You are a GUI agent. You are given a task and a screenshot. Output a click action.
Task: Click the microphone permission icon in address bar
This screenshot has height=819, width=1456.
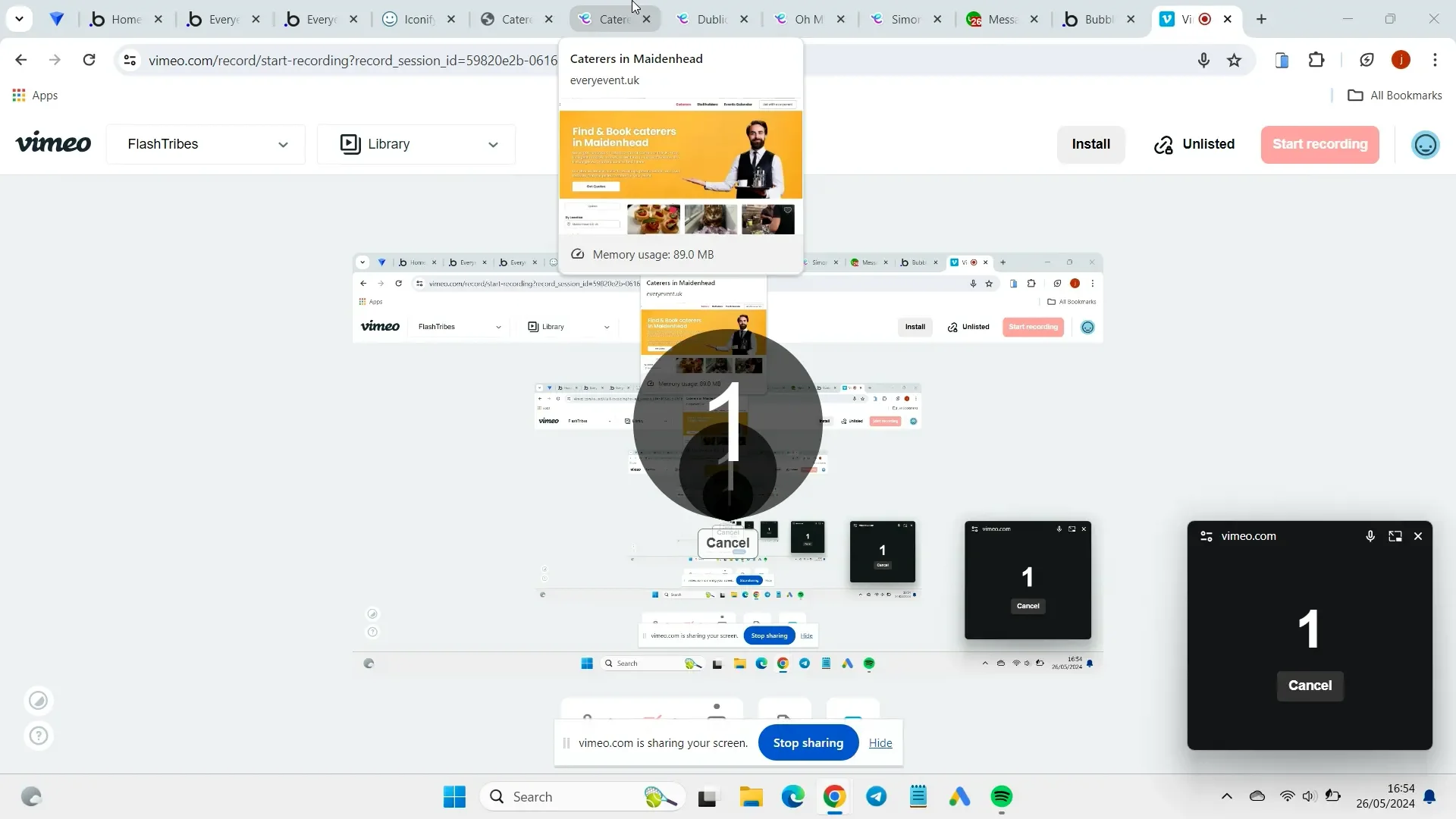(1203, 60)
